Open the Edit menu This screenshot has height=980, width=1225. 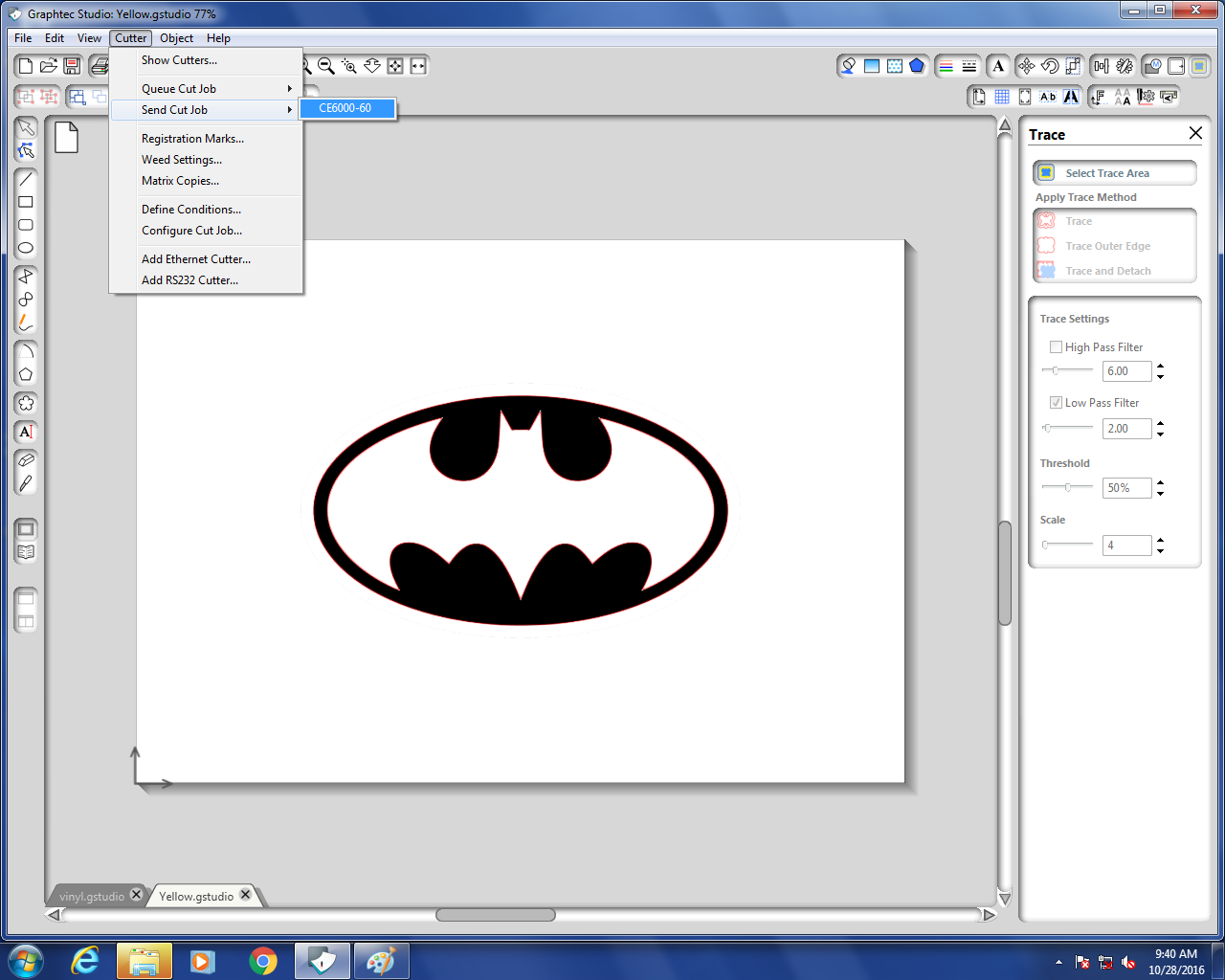point(55,38)
